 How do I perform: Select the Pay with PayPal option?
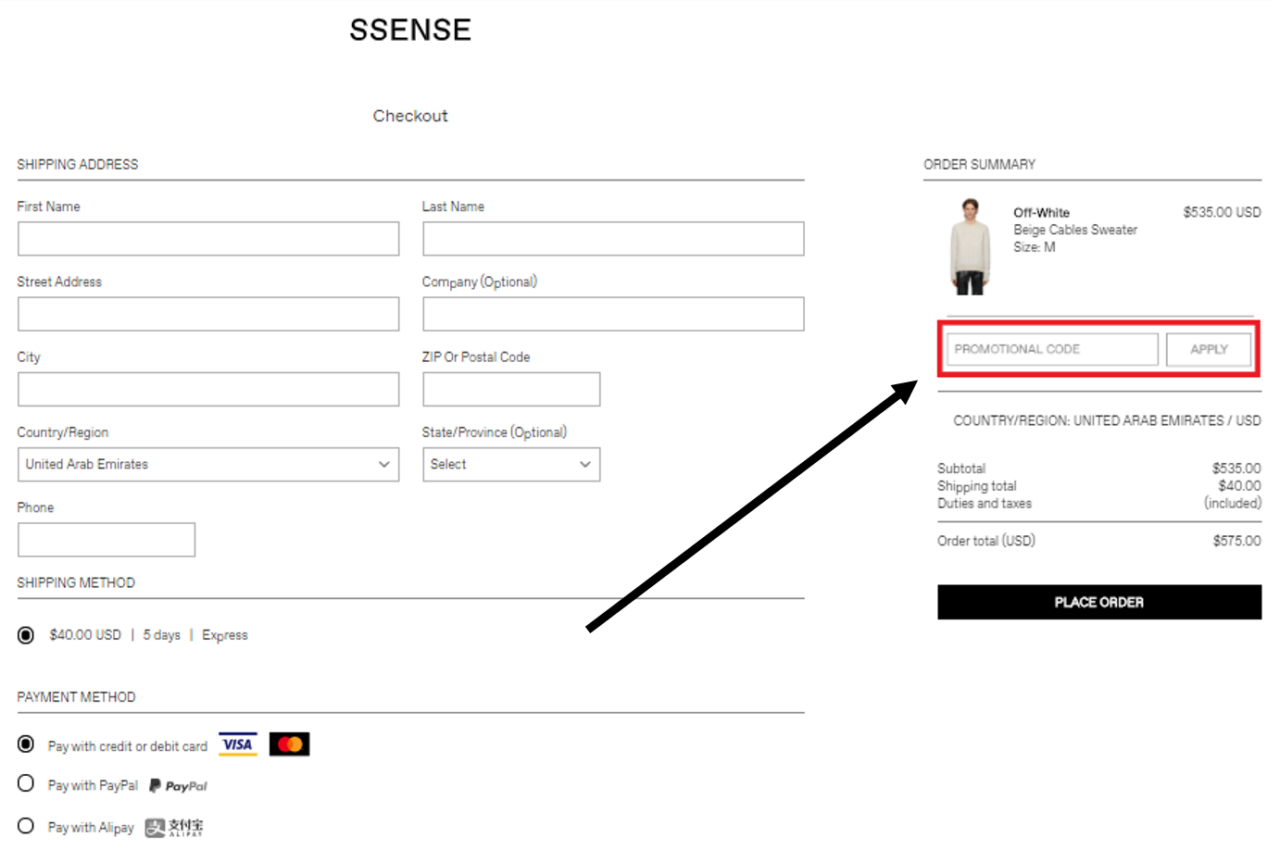[26, 784]
